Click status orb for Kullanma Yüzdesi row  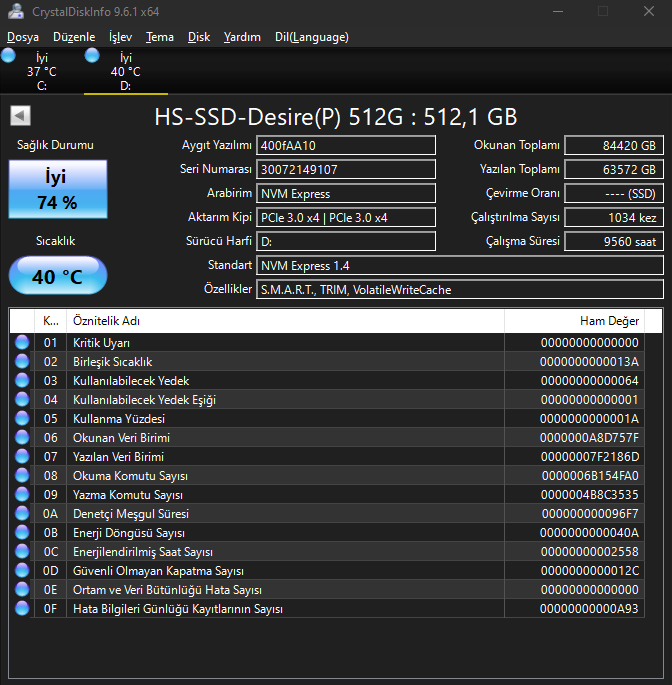(x=23, y=419)
